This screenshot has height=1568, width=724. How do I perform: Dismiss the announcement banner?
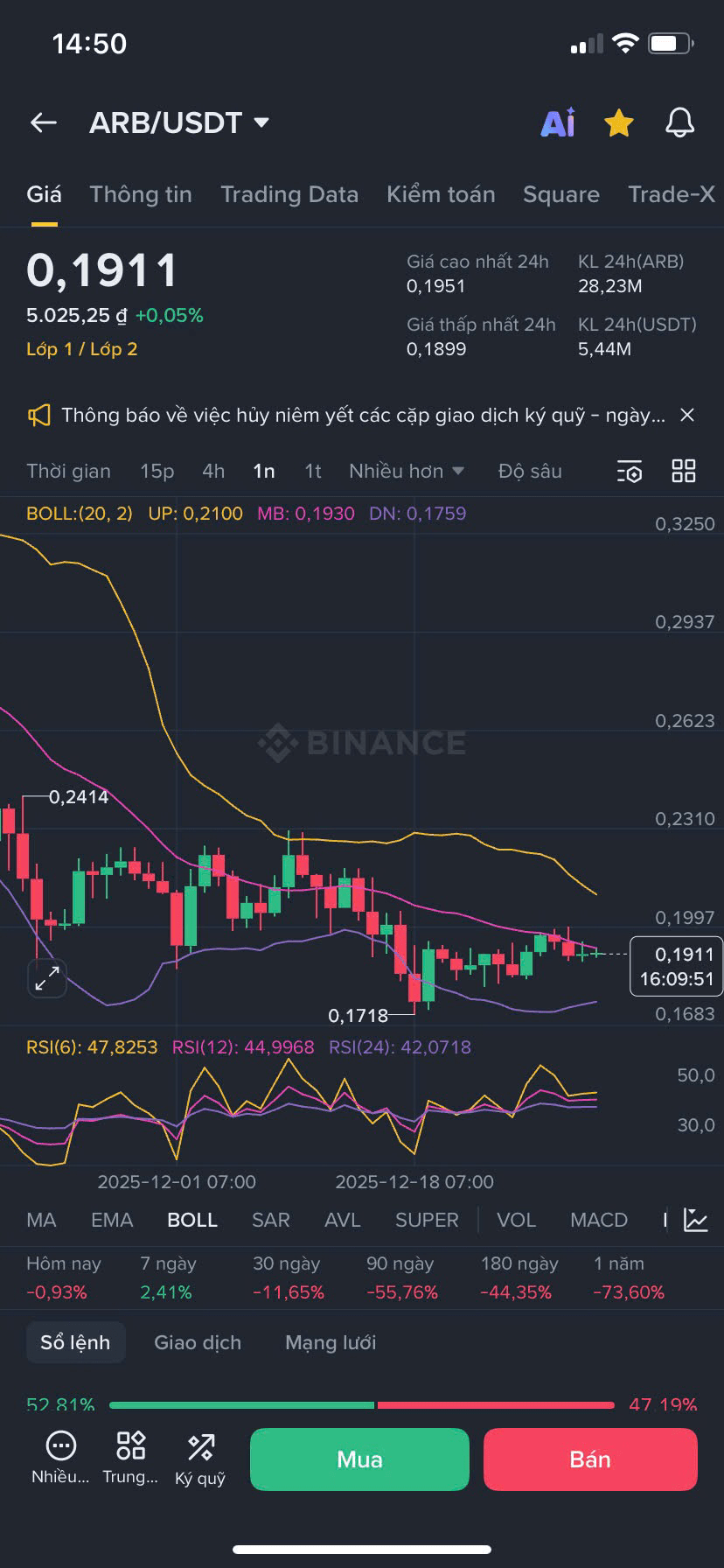pos(687,416)
